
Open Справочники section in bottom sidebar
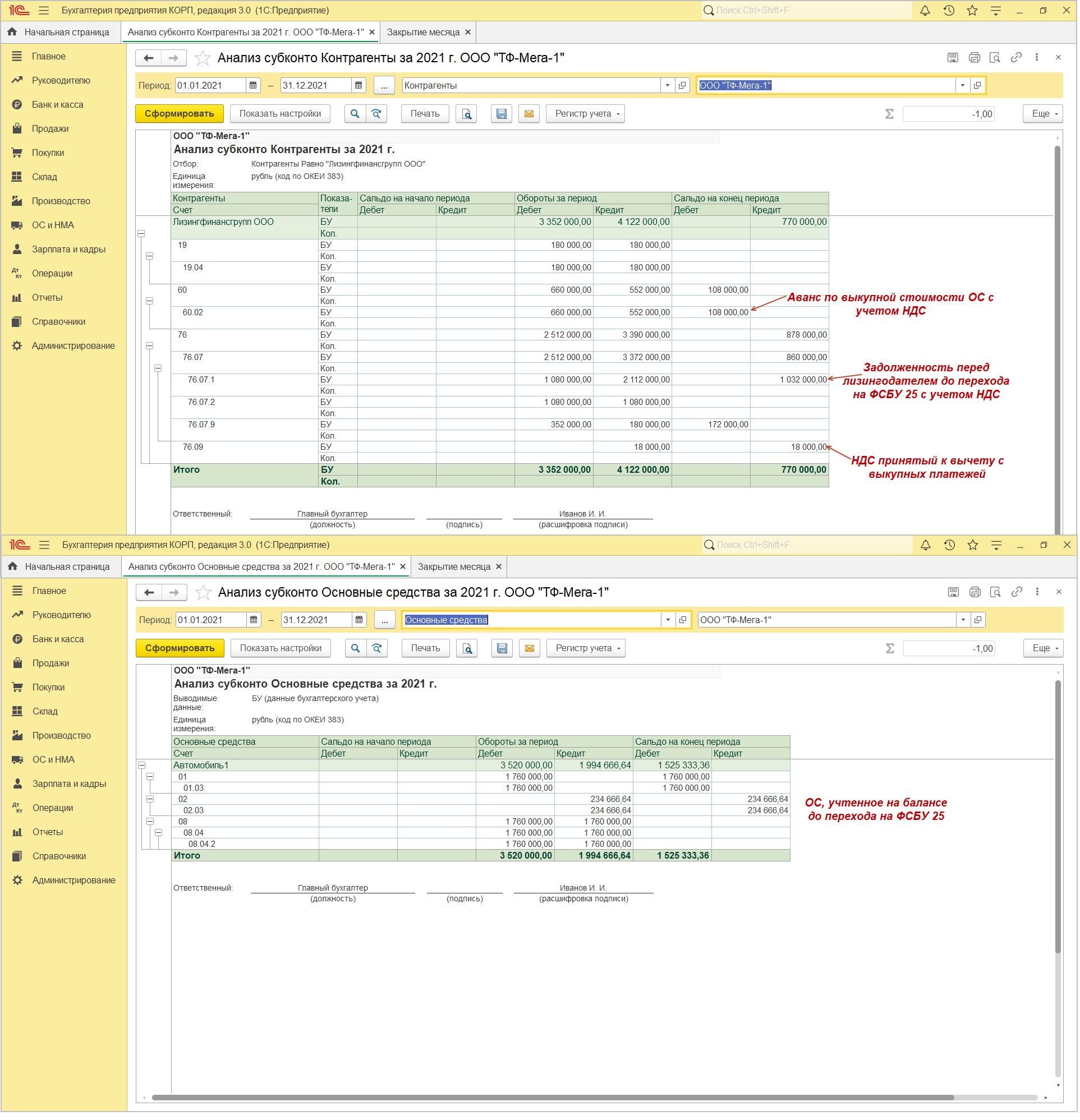(59, 856)
